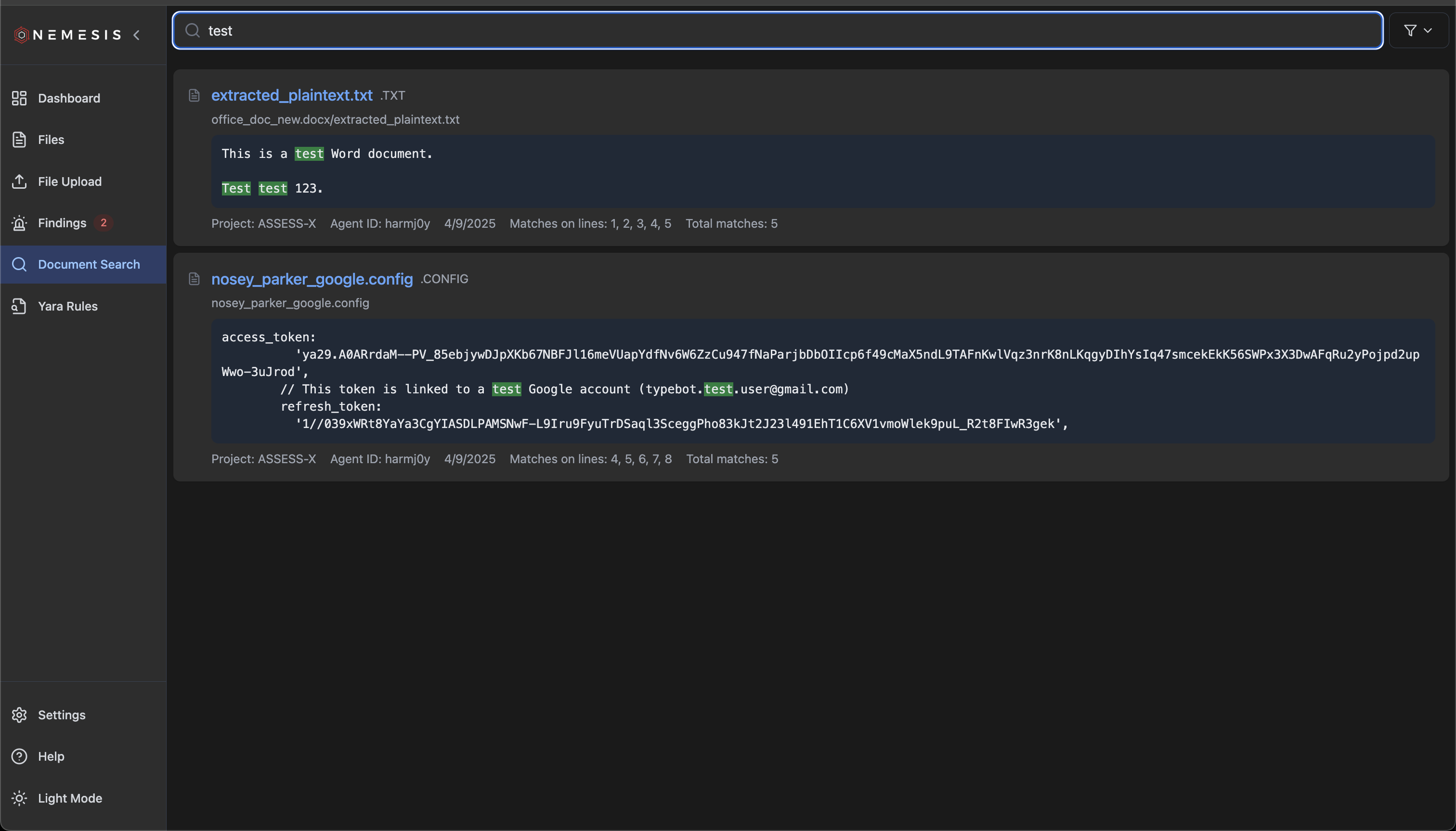The height and width of the screenshot is (831, 1456).
Task: Open the Help section
Action: [51, 756]
